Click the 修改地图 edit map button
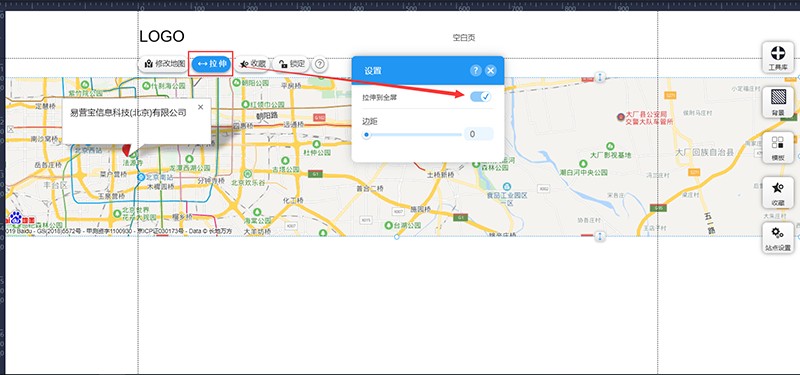The image size is (800, 375). [x=163, y=64]
